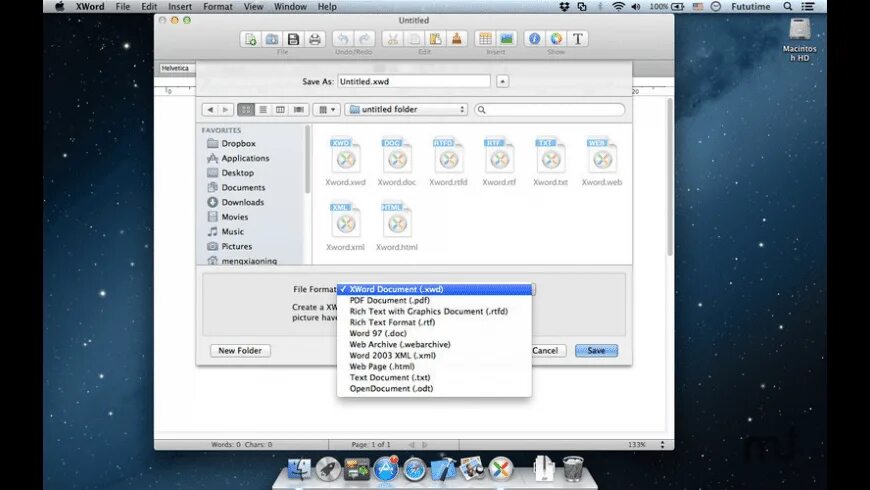Image resolution: width=870 pixels, height=490 pixels.
Task: Click the Open File toolbar icon
Action: (272, 39)
